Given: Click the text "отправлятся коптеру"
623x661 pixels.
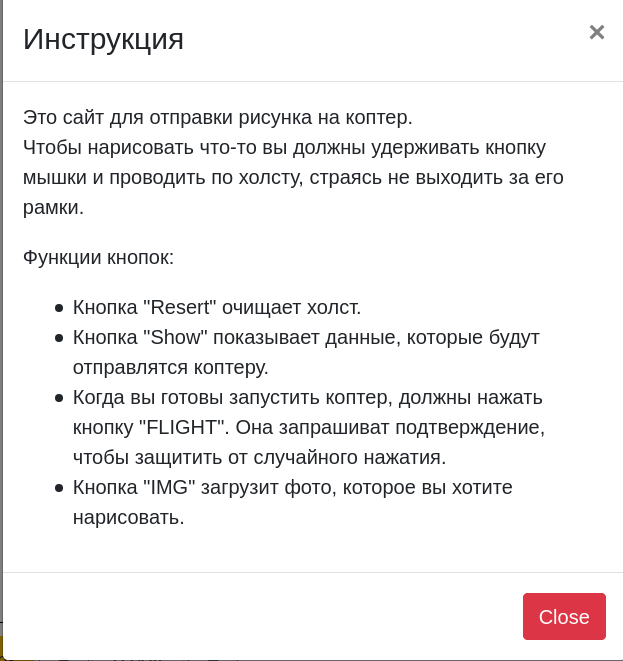Looking at the screenshot, I should pyautogui.click(x=170, y=367).
